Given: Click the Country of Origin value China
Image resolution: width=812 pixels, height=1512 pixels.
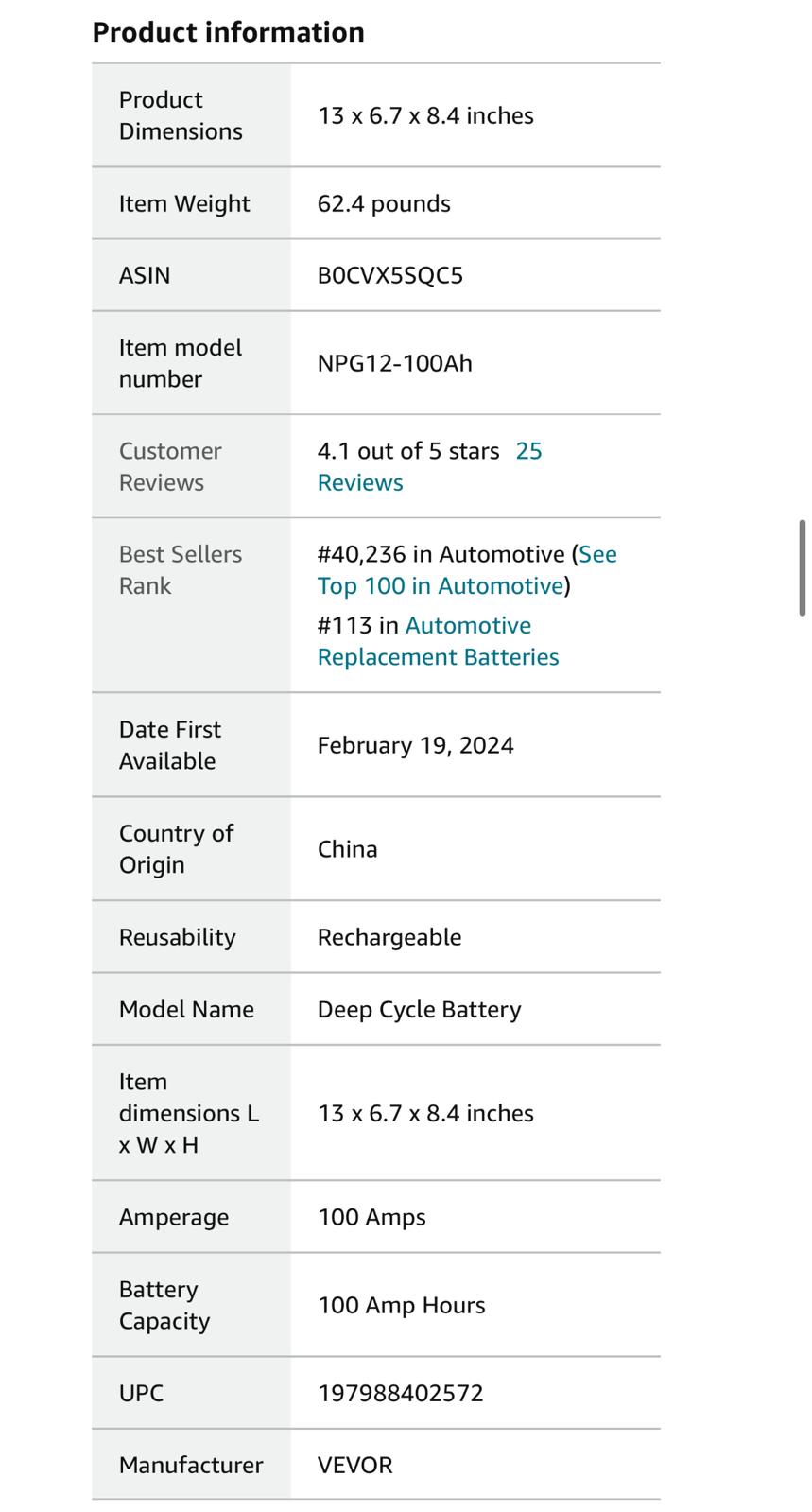Looking at the screenshot, I should coord(347,849).
